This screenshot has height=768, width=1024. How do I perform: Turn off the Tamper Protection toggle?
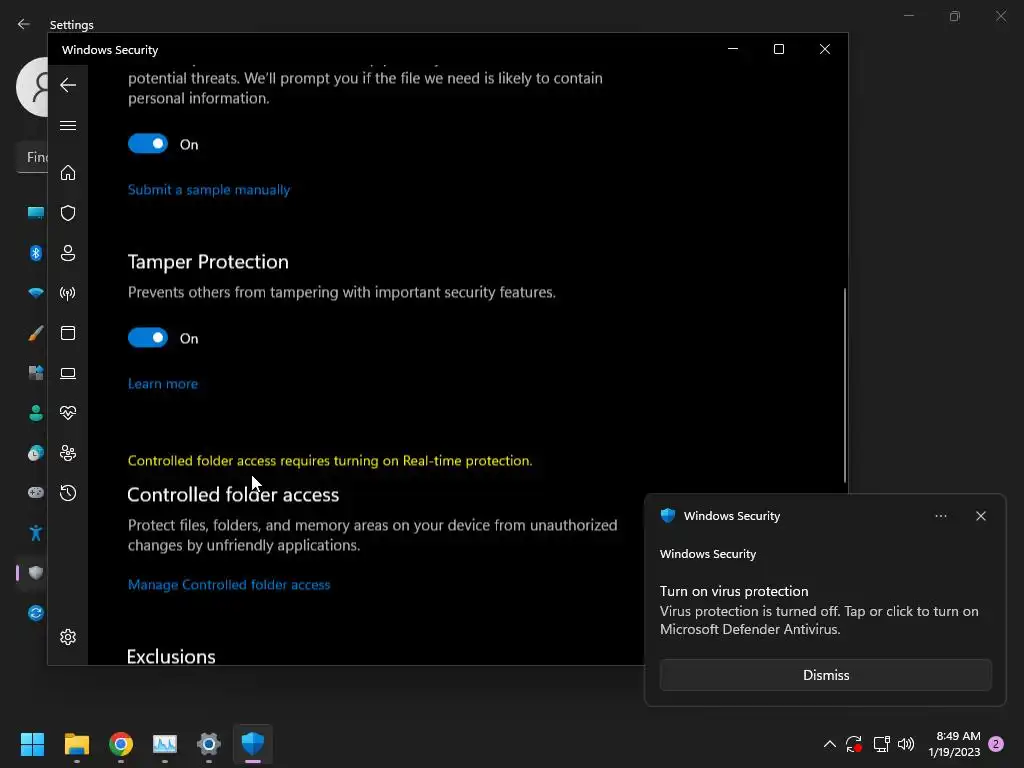[x=148, y=338]
